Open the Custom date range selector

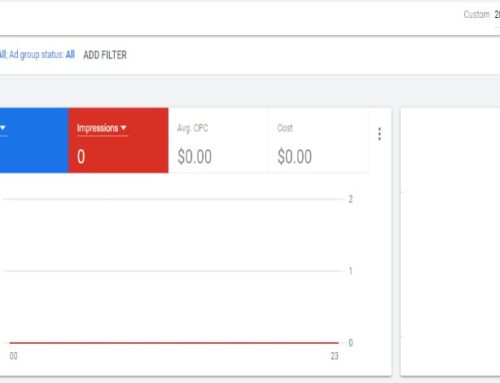pos(482,15)
